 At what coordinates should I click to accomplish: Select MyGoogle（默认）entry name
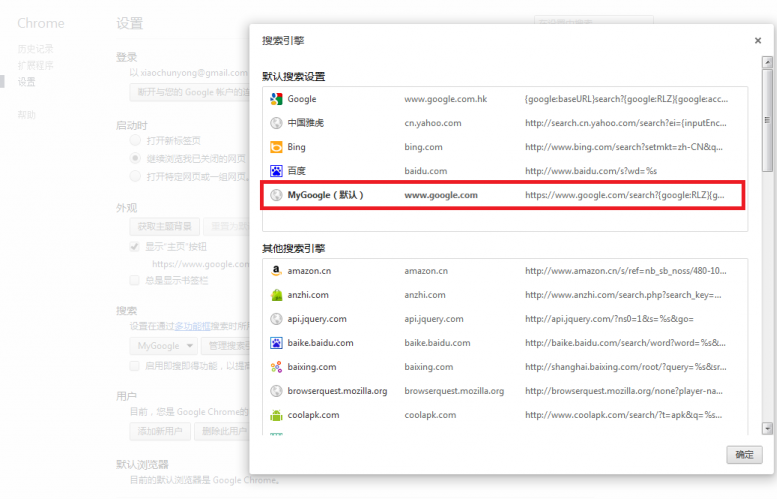tap(326, 195)
